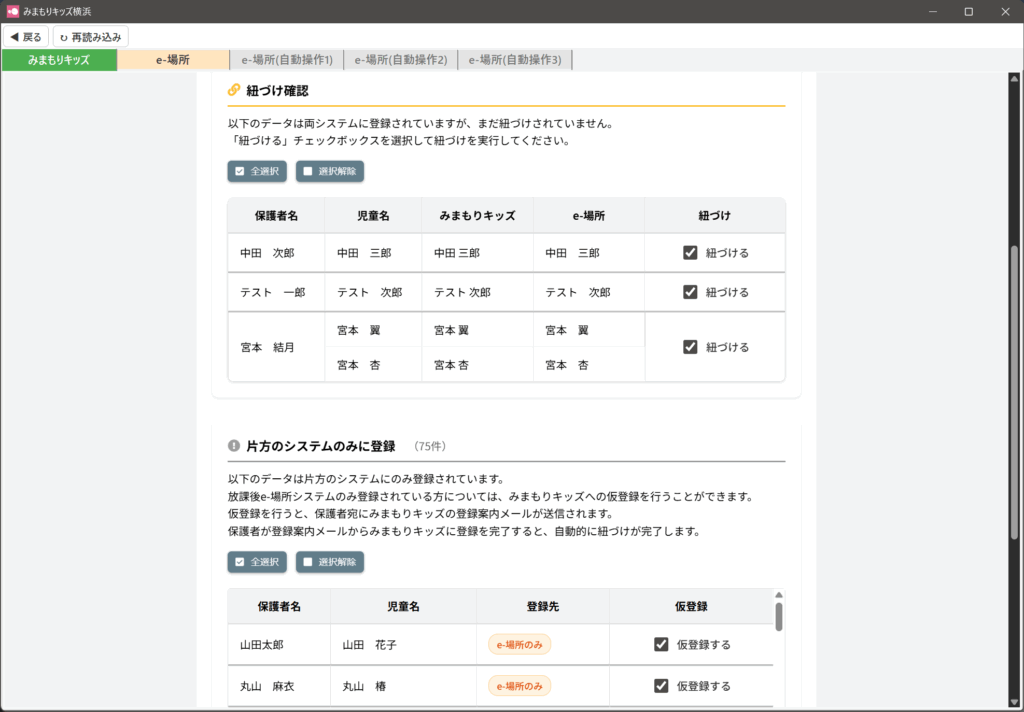Toggle 仮登録する checkbox for 丸山 麻衣
Image resolution: width=1024 pixels, height=712 pixels.
(x=661, y=686)
